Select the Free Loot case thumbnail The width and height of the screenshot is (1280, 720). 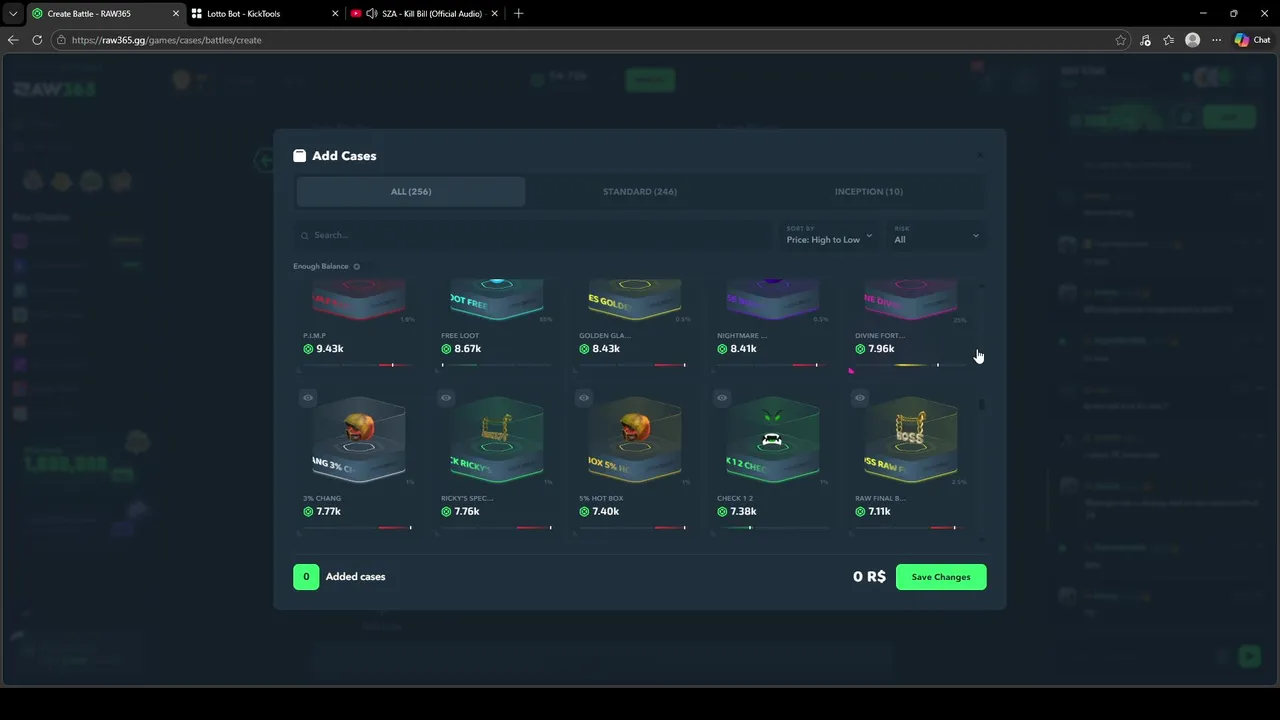click(x=496, y=299)
